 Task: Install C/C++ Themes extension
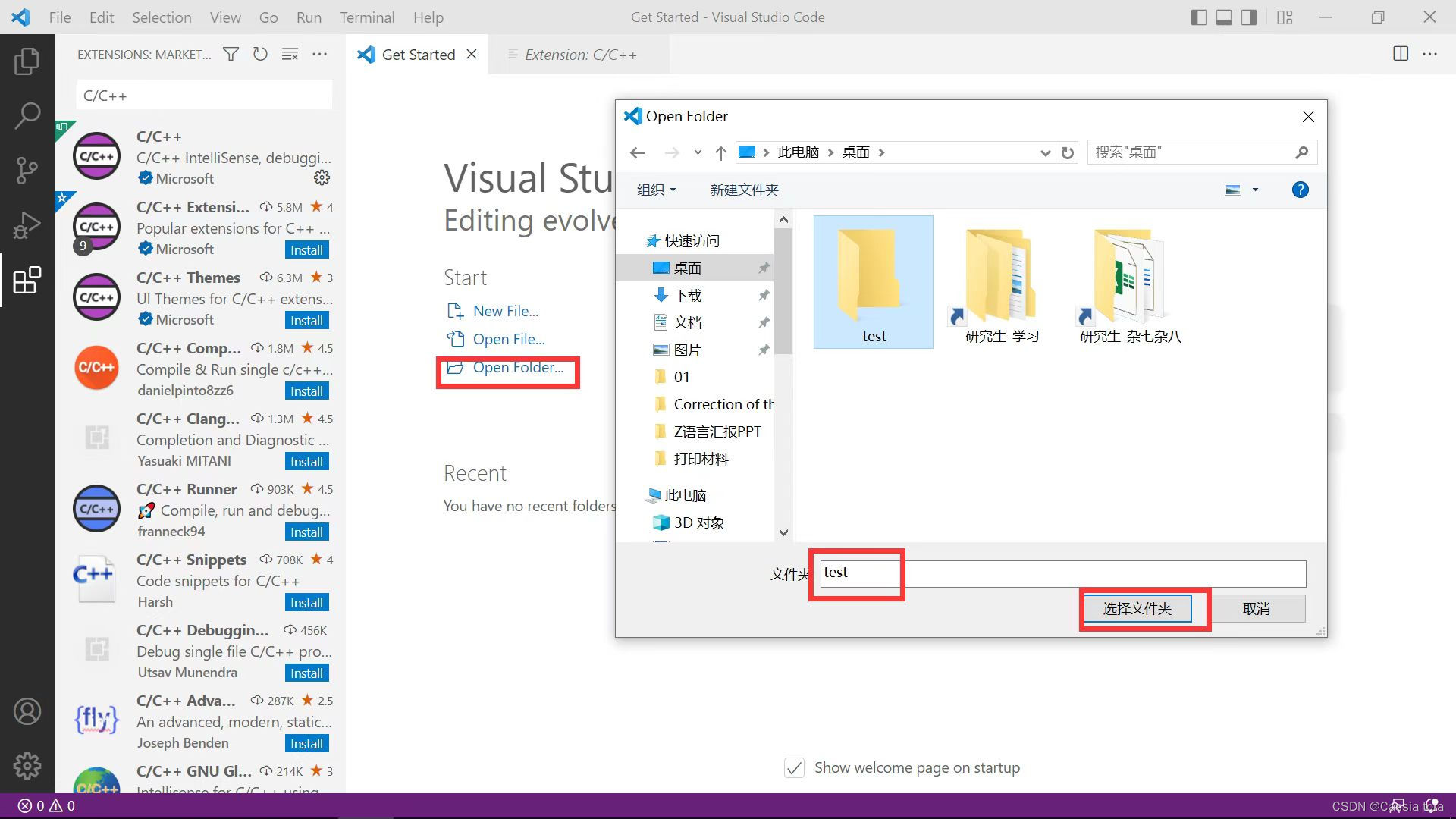[x=306, y=320]
